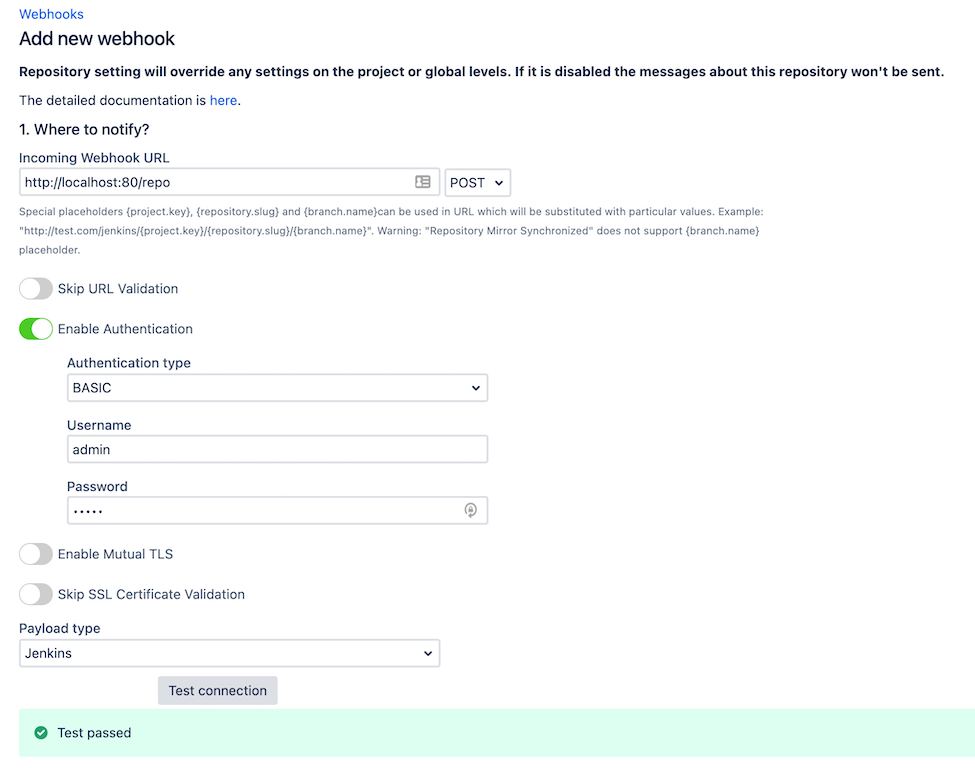The height and width of the screenshot is (768, 975).
Task: Click the 'Authentication type' label
Action: [x=129, y=363]
